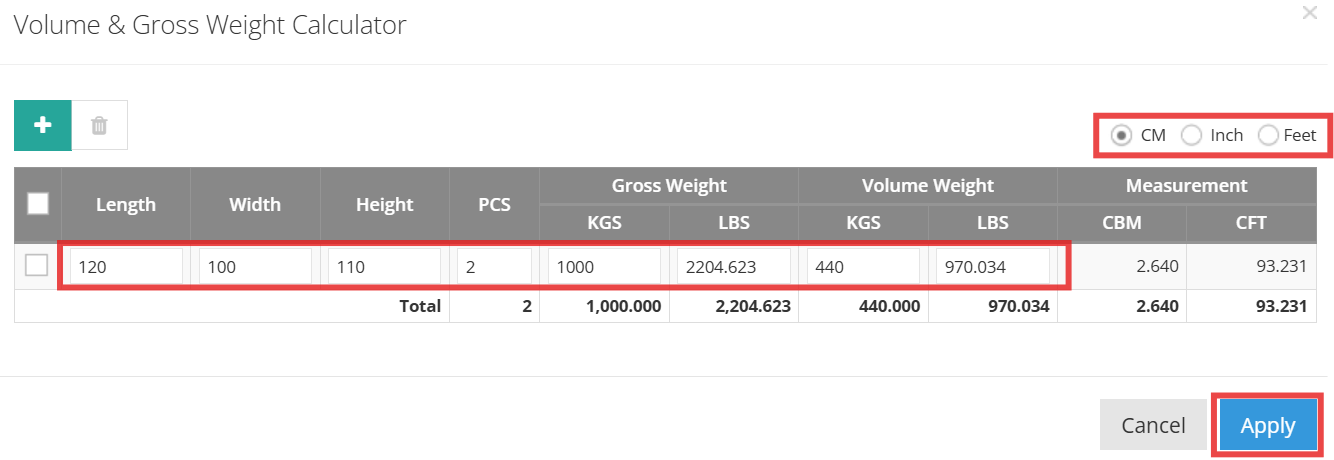Viewport: 1334px width, 460px height.
Task: Select the CM unit radio button
Action: (x=1122, y=135)
